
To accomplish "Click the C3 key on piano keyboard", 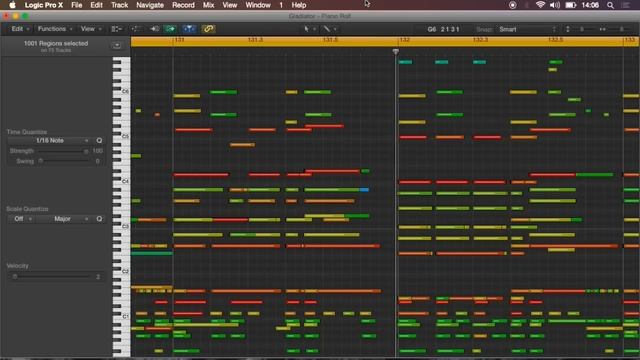I will 122,226.
